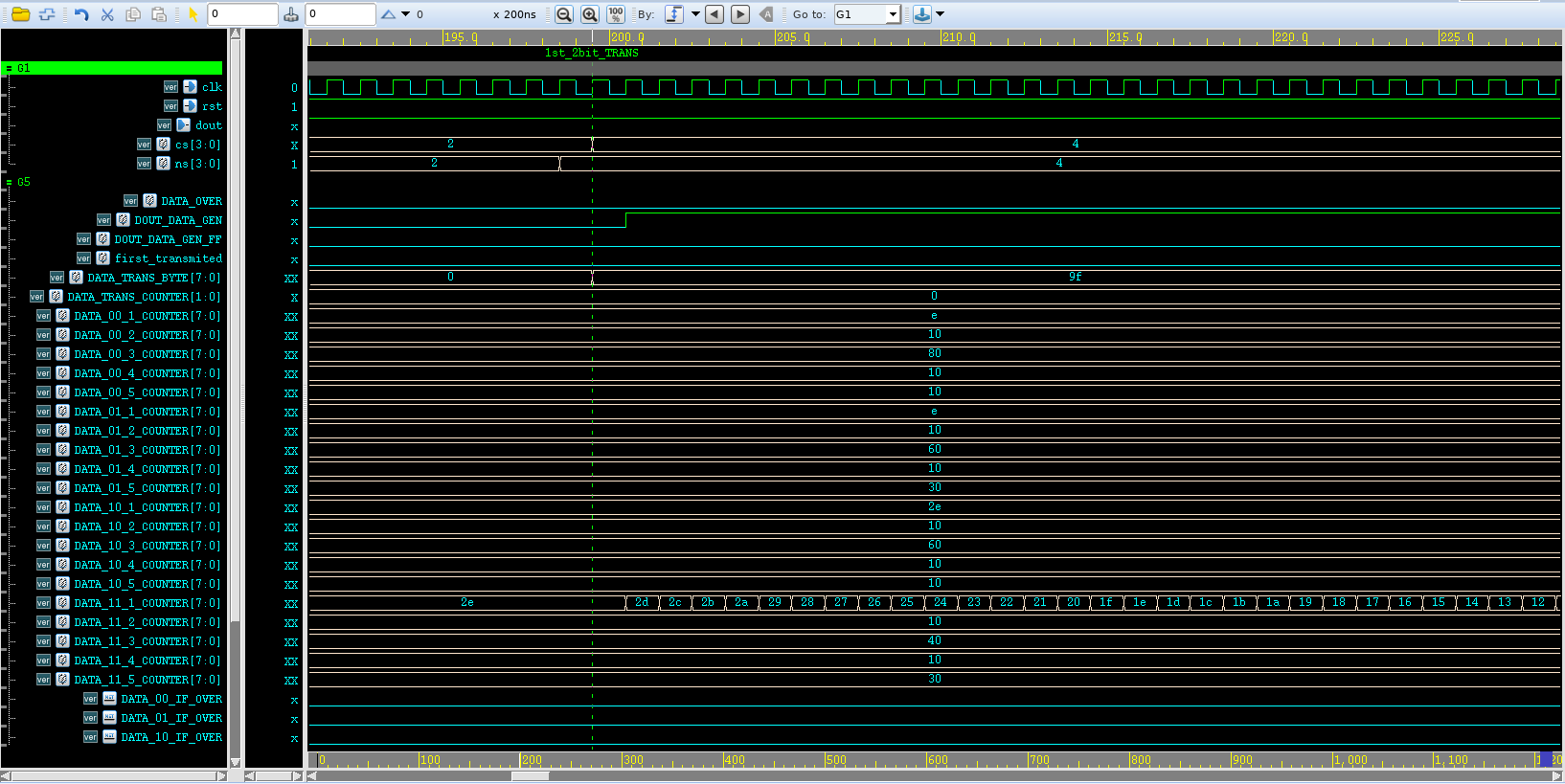Click the 2d value in DATA_11_1_COUNTER waveform
This screenshot has height=784, width=1565.
[x=642, y=602]
